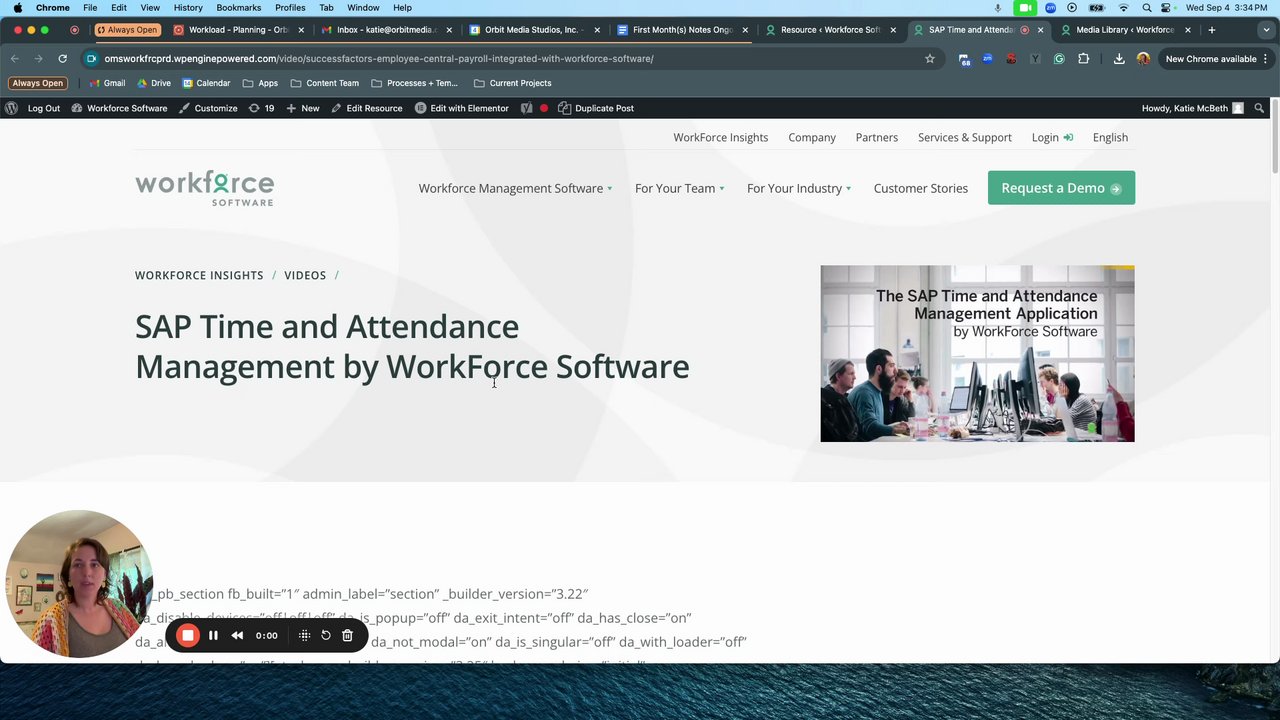Viewport: 1280px width, 720px height.
Task: Add New content from admin bar
Action: (303, 108)
